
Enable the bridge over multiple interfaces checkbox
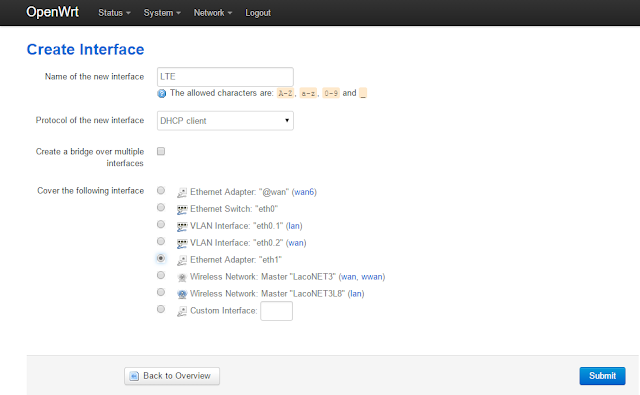click(x=161, y=151)
